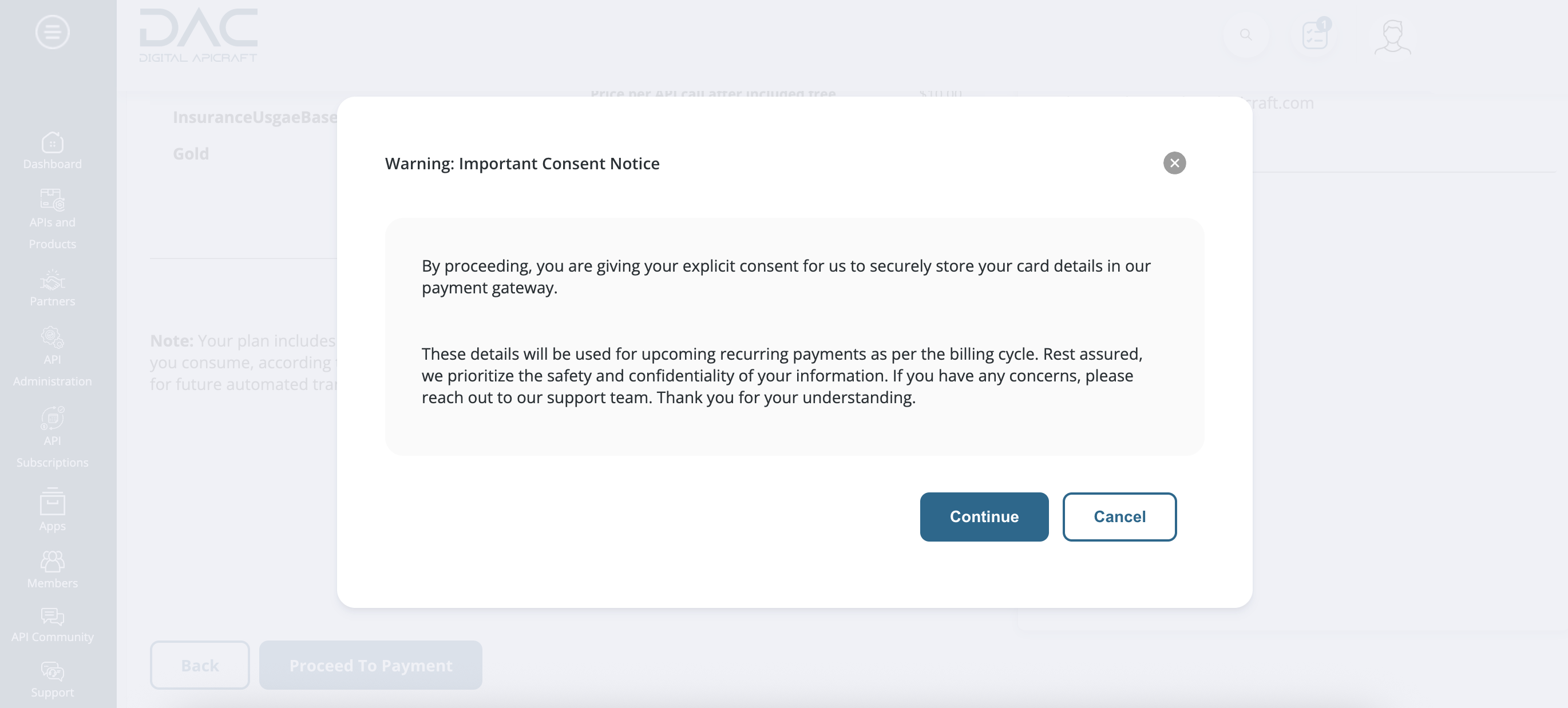
Task: Select the Partners label in the sidebar
Action: coord(52,301)
